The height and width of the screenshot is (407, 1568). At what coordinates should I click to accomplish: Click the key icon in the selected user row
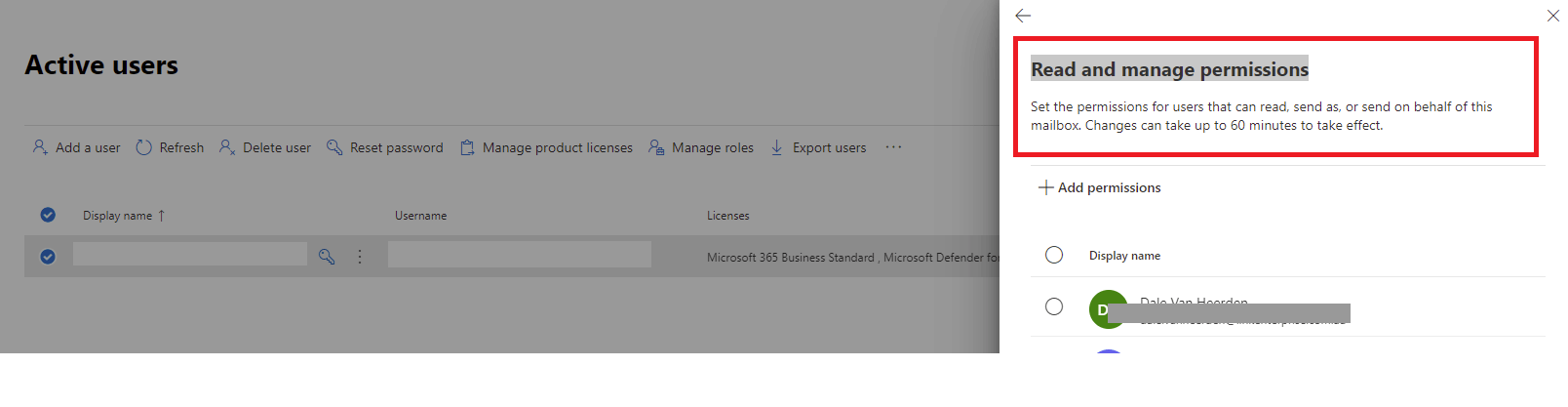click(327, 257)
